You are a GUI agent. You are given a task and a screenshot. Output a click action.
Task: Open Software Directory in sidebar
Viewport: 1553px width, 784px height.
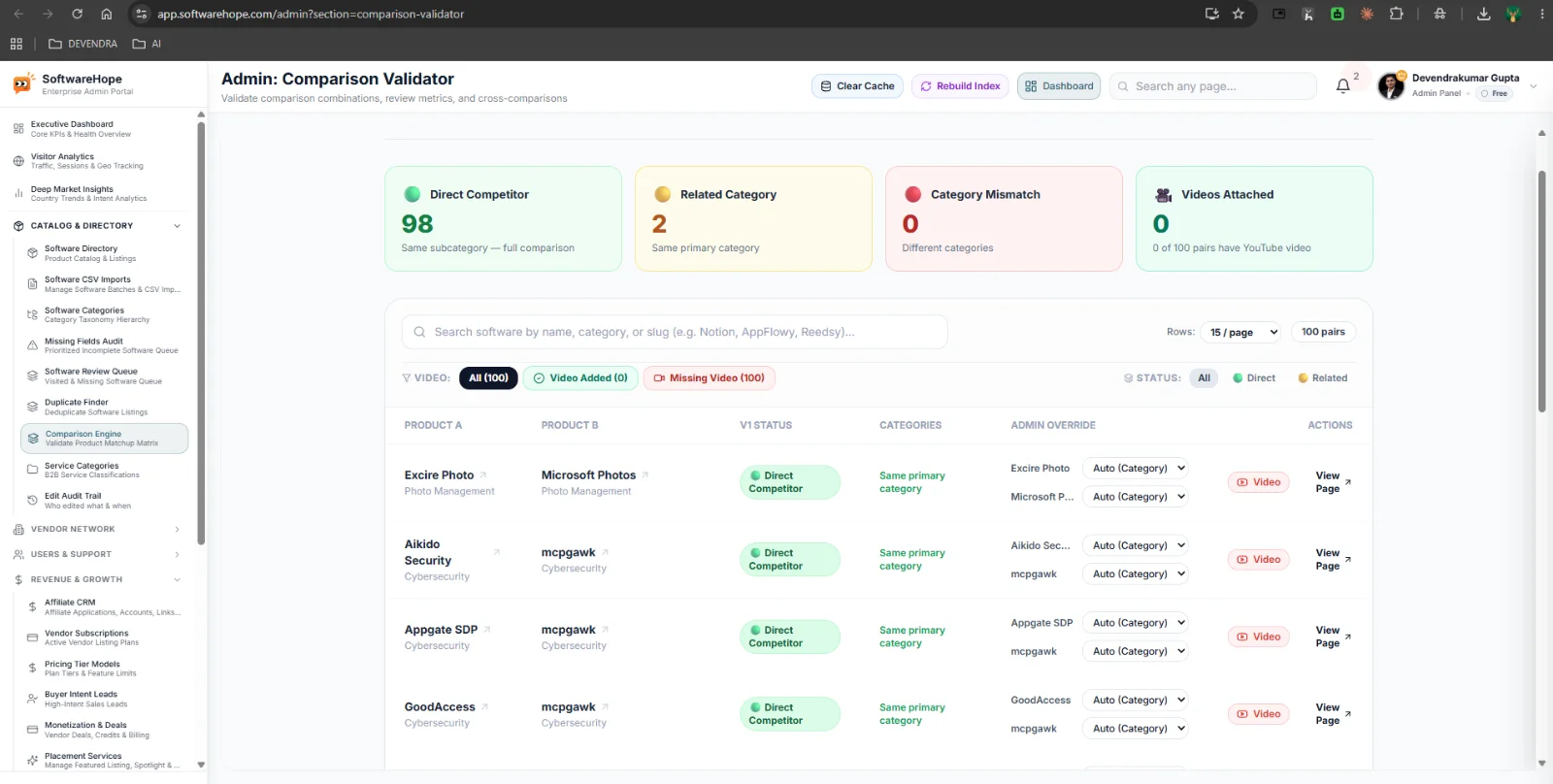(104, 253)
